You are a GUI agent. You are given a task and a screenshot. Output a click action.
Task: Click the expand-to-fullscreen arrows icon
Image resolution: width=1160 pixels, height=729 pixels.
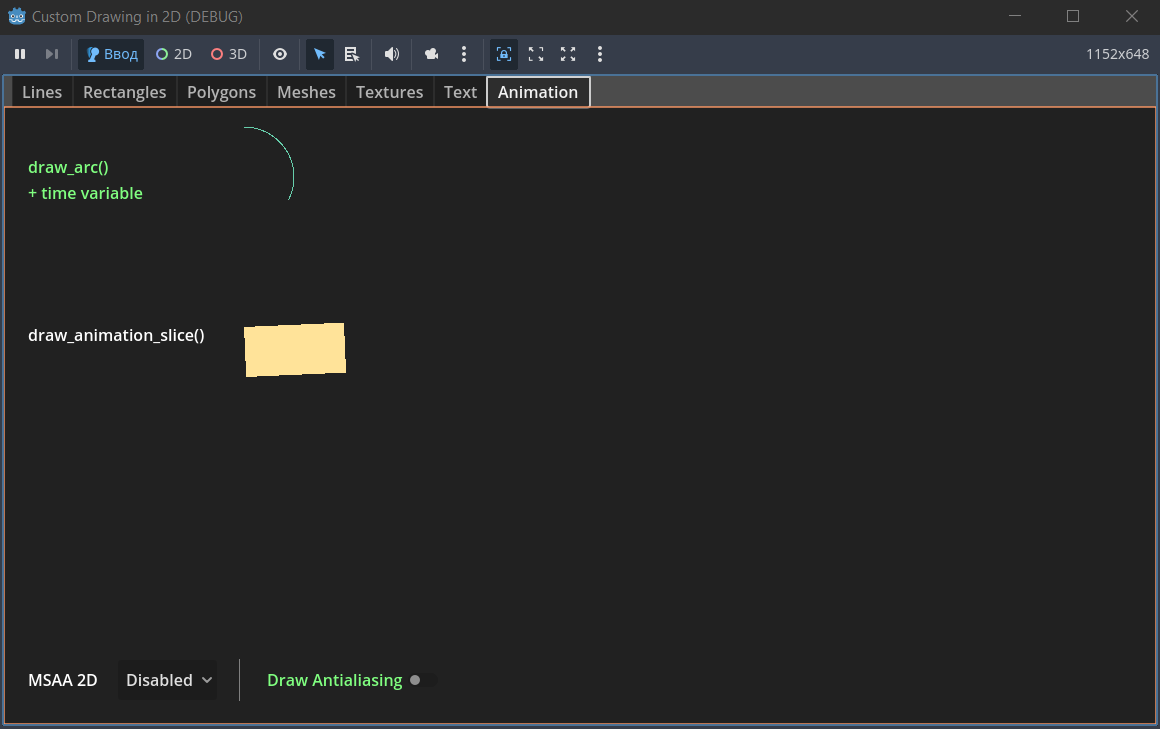point(568,54)
